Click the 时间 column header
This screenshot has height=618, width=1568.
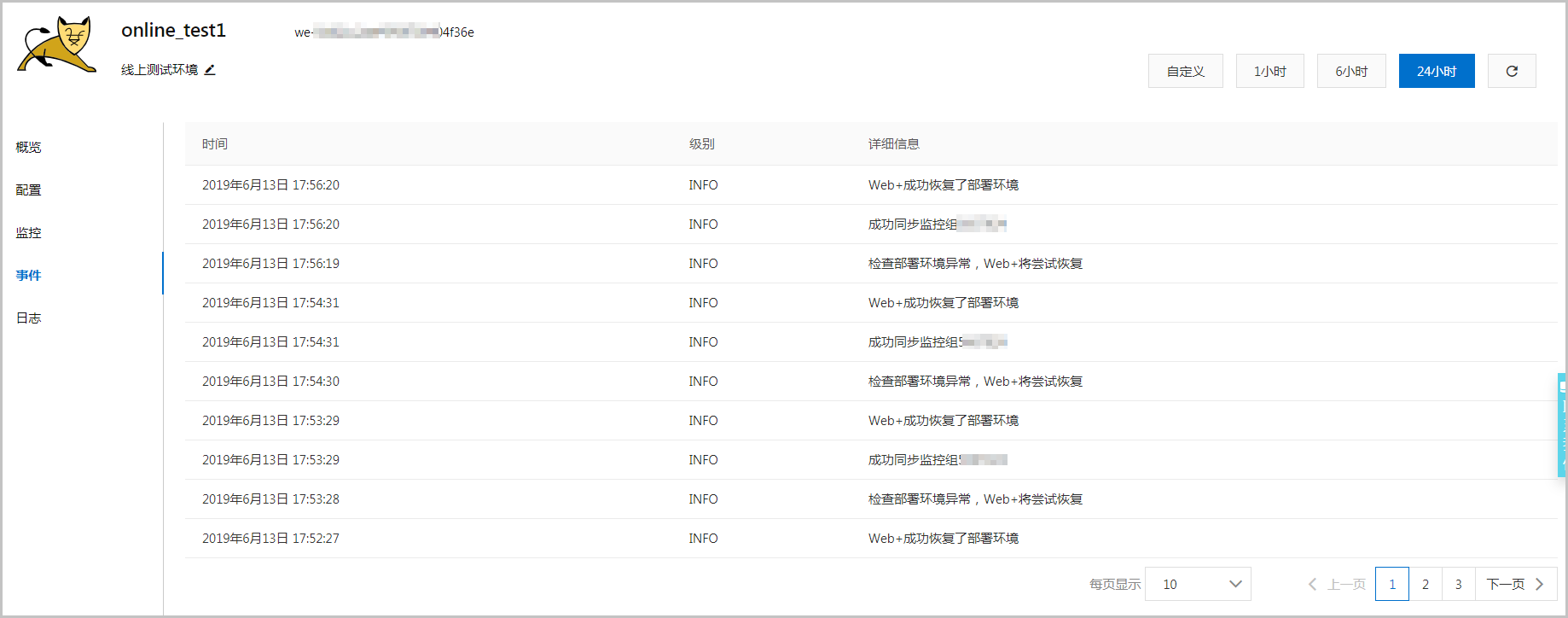(x=215, y=143)
